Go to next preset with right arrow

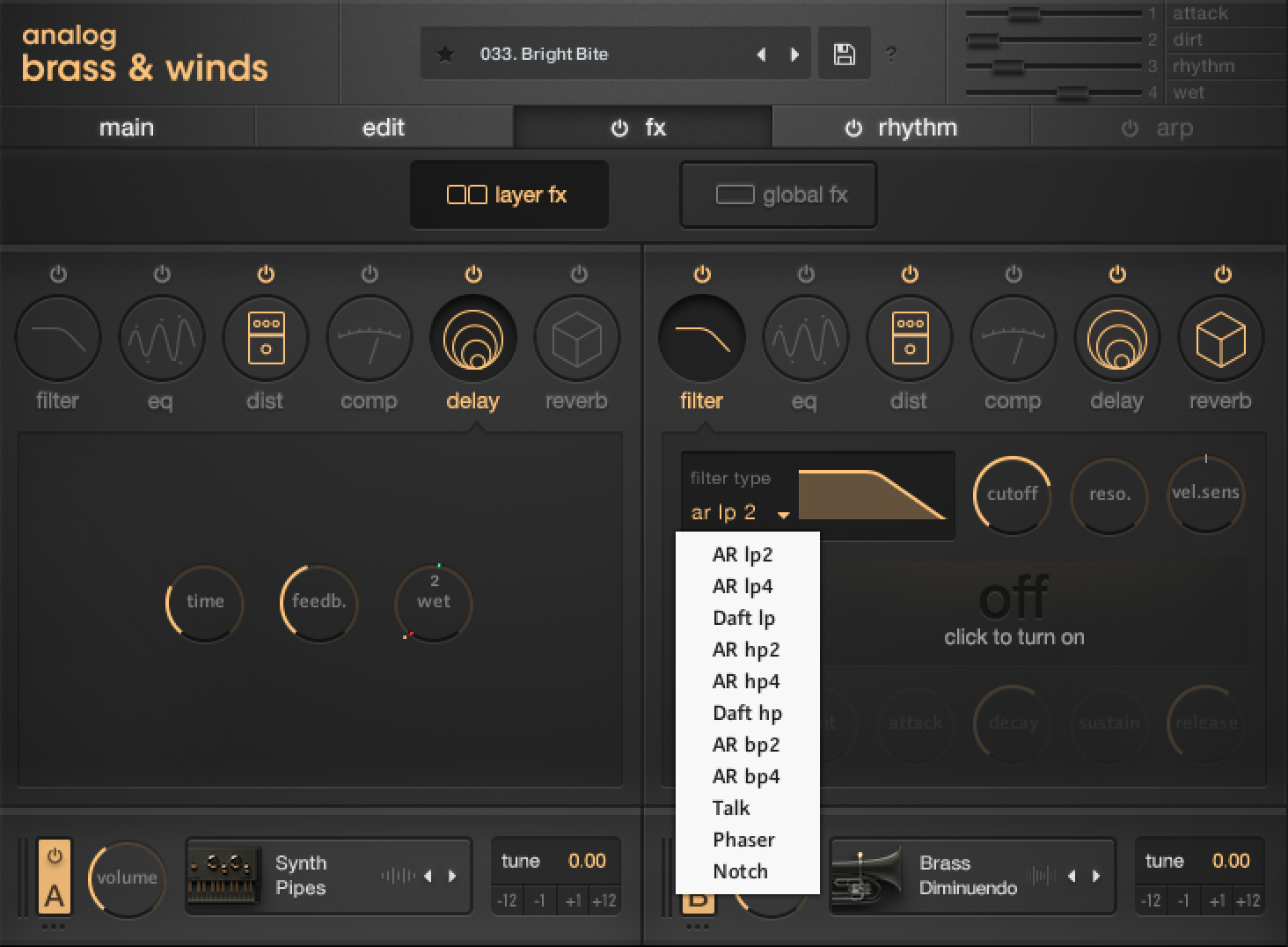coord(794,55)
